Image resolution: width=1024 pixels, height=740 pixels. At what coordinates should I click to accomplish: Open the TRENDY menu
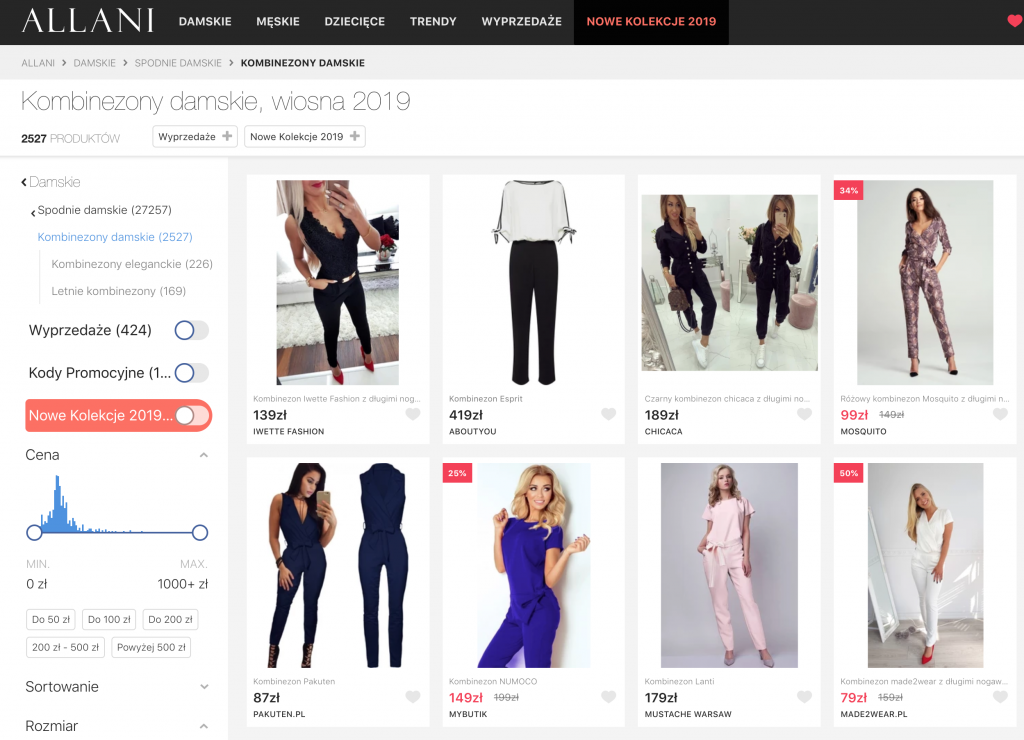[433, 22]
